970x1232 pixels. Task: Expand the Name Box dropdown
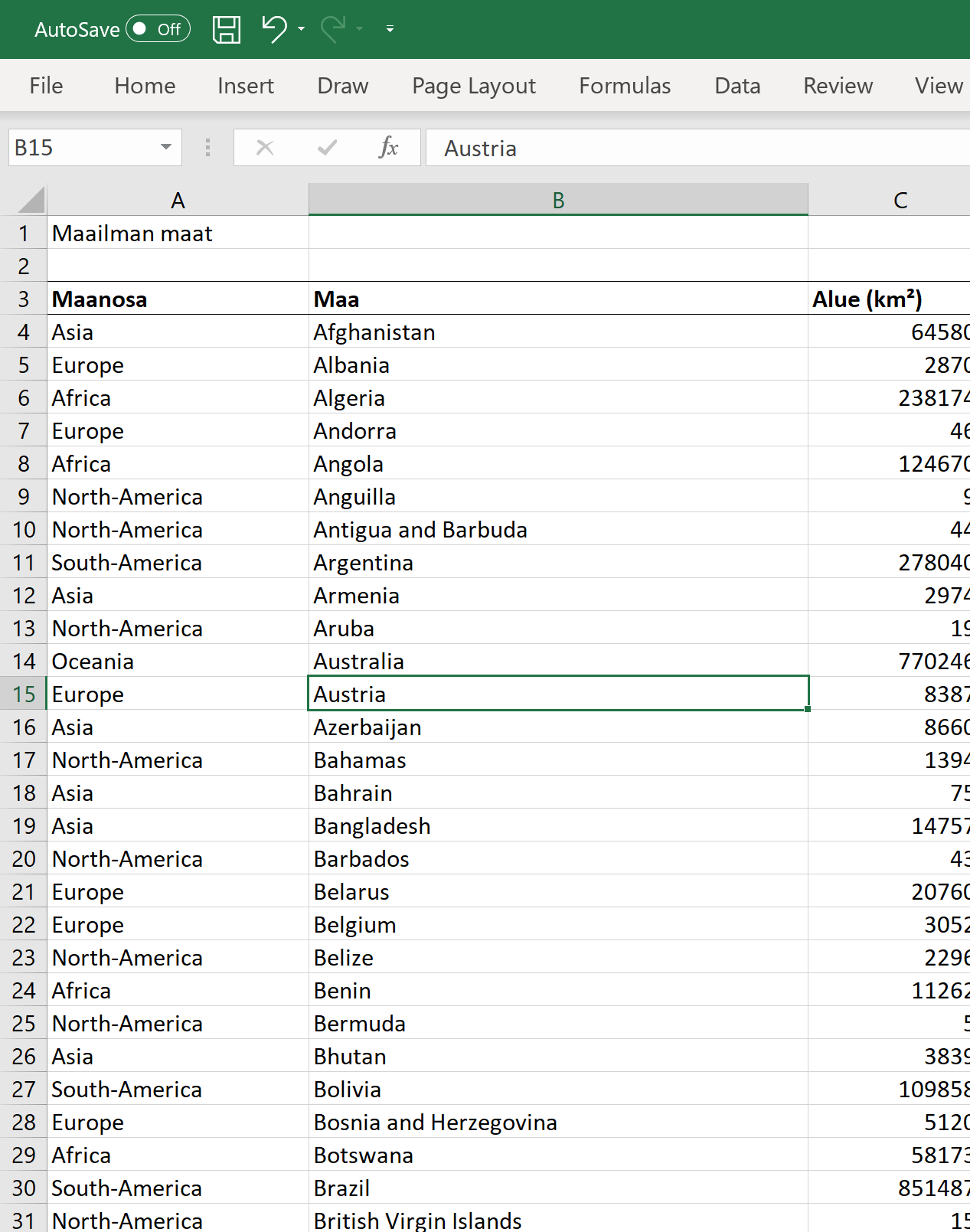click(x=165, y=147)
